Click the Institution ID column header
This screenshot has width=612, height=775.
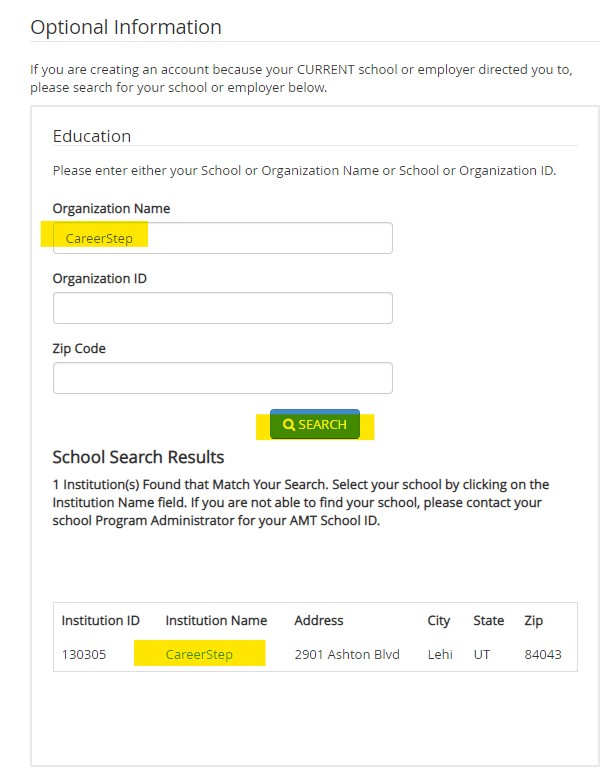coord(100,620)
